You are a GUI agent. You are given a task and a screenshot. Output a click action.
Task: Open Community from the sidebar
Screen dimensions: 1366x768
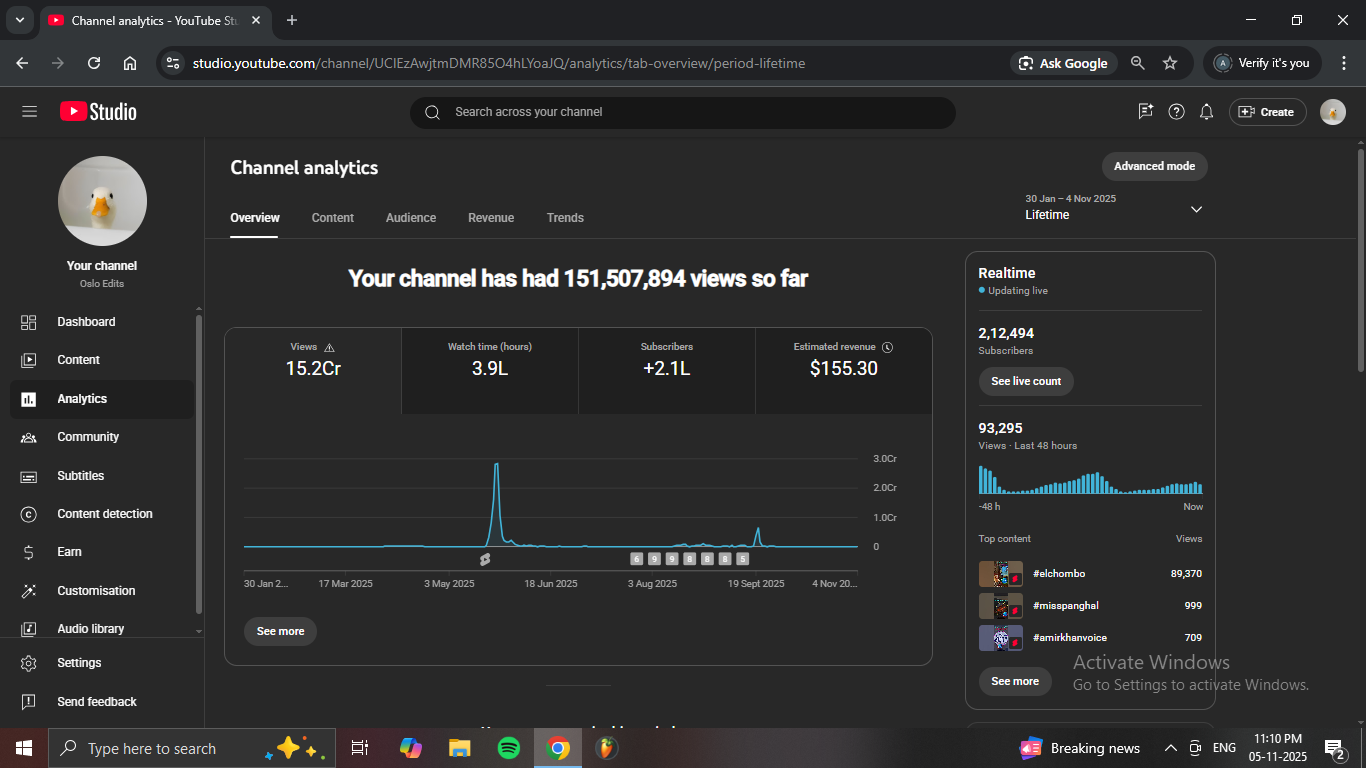point(88,437)
